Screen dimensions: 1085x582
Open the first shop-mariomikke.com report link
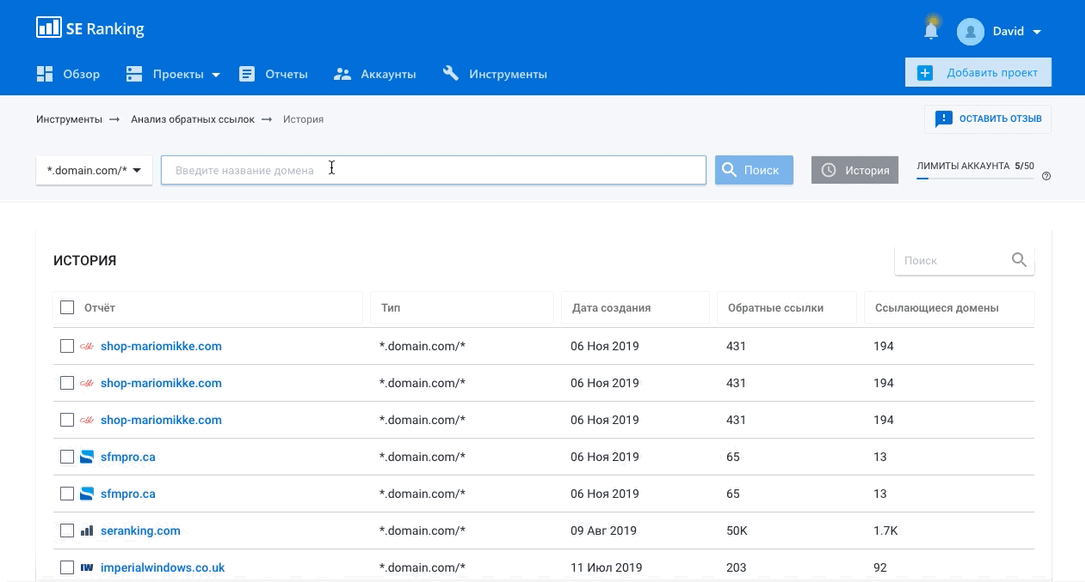coord(161,346)
